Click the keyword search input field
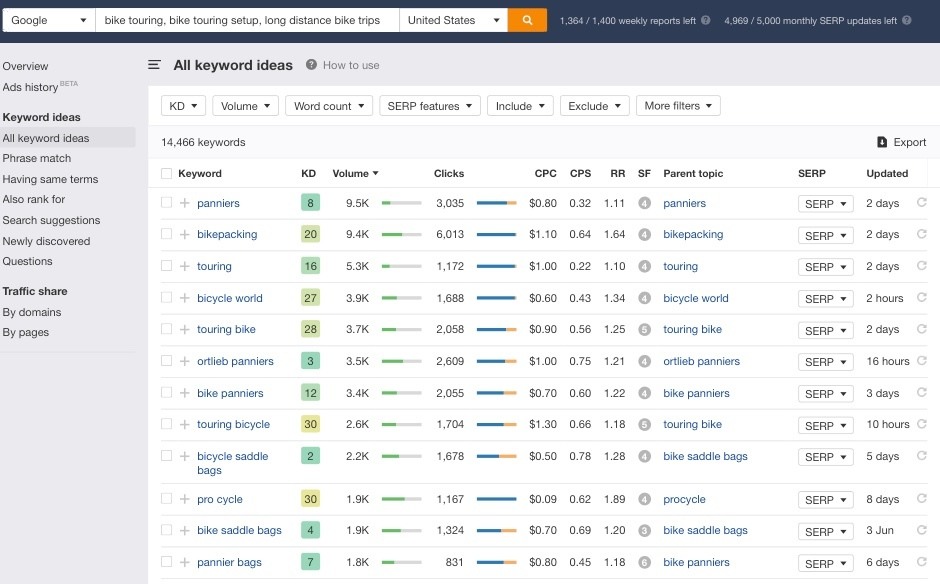The image size is (940, 584). pos(247,20)
